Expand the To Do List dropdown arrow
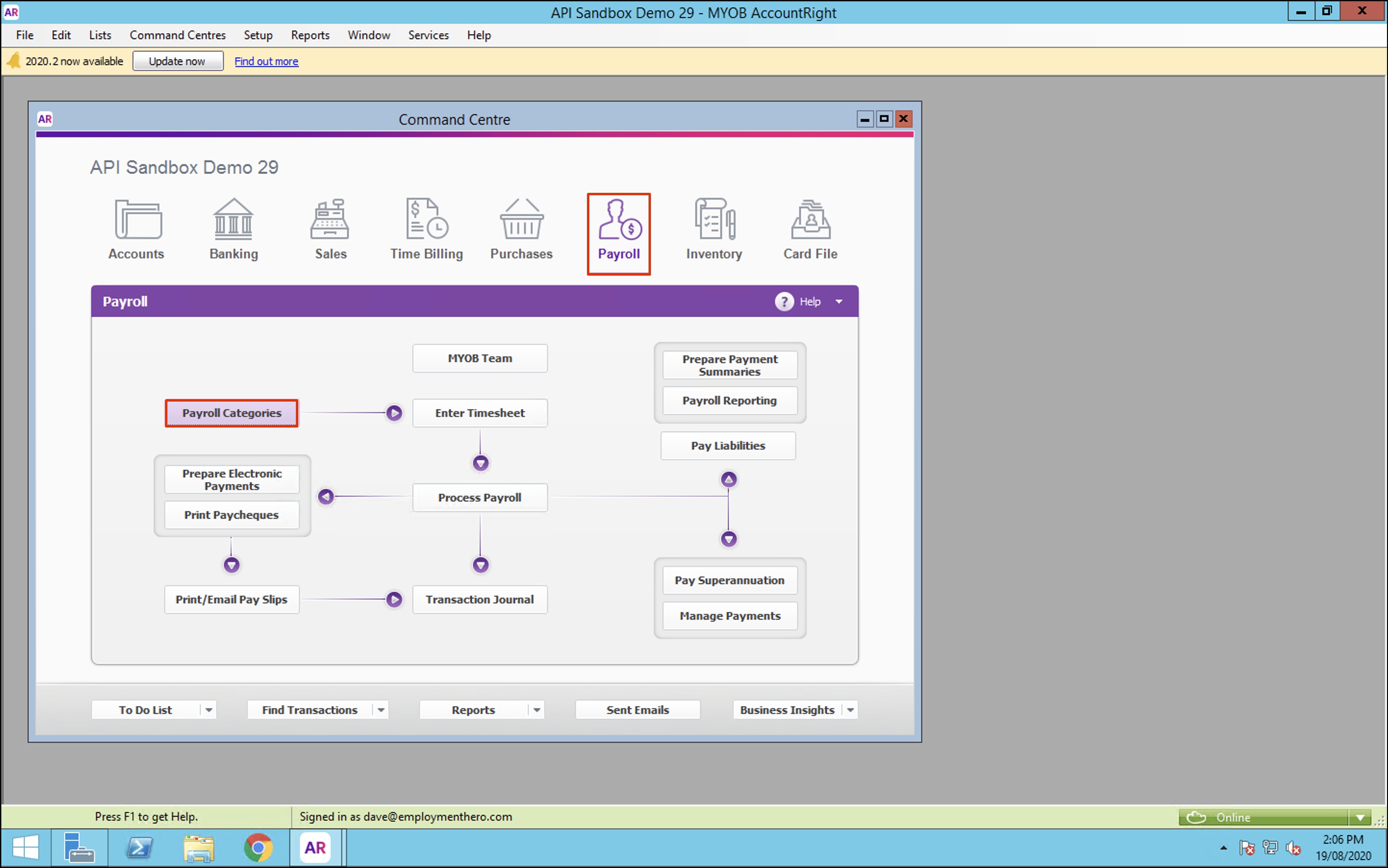1388x868 pixels. pos(208,710)
